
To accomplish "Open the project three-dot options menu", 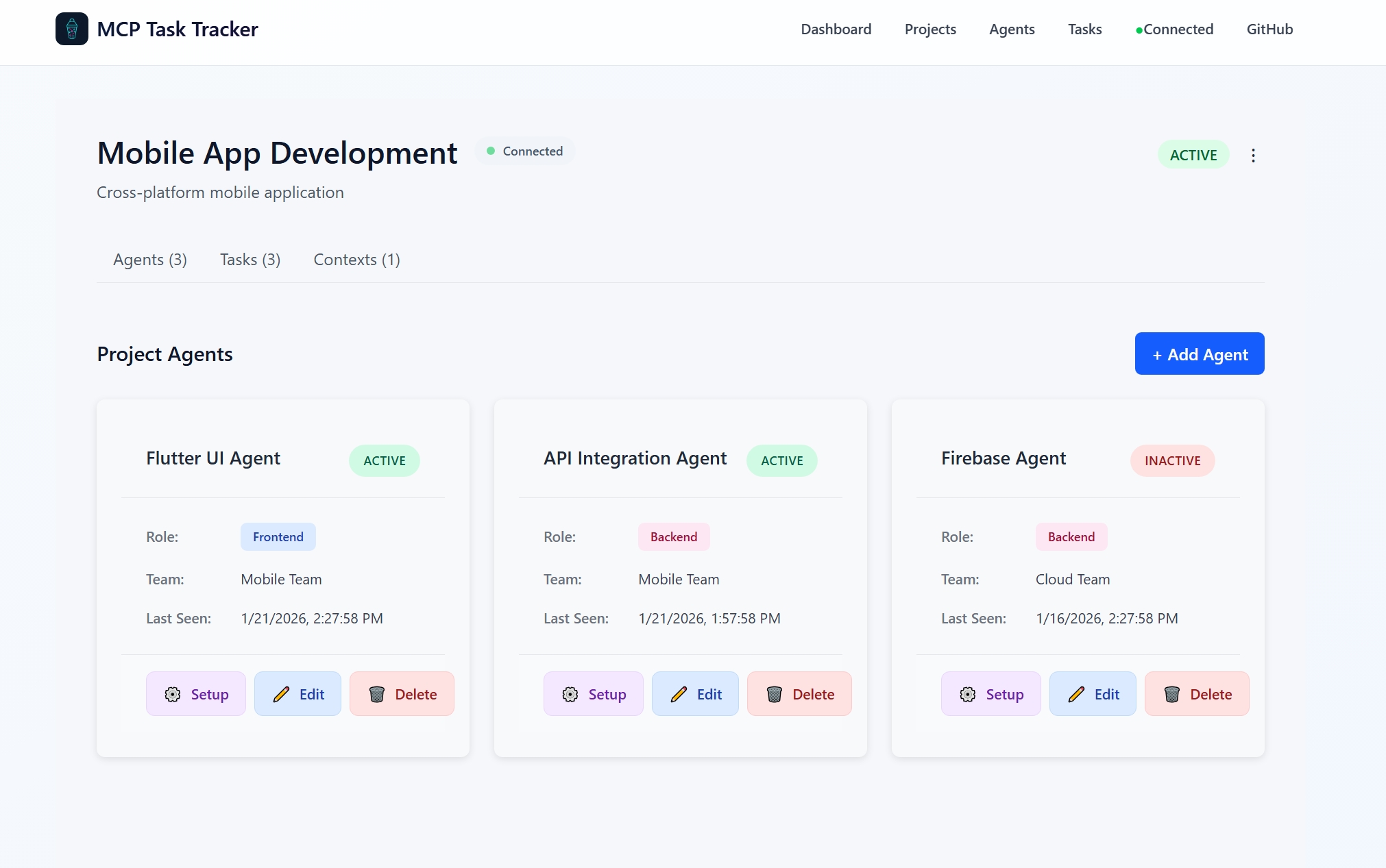I will (1253, 156).
